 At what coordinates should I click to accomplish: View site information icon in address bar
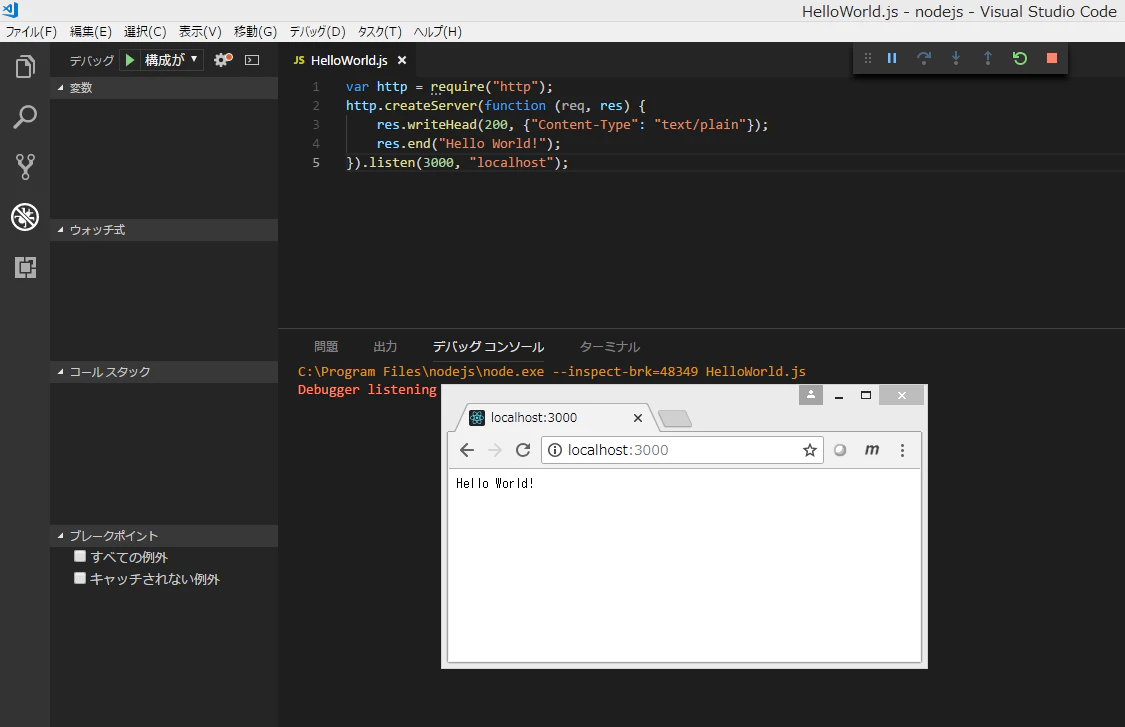(555, 450)
